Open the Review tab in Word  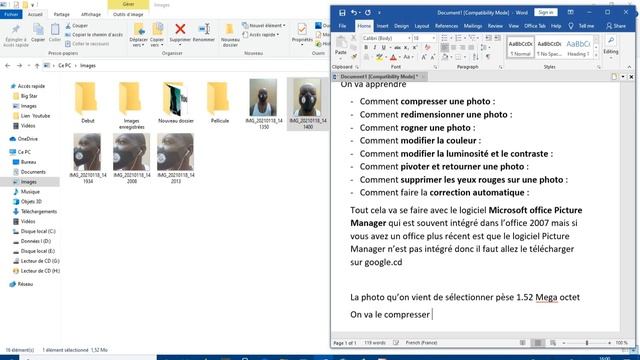[x=495, y=26]
